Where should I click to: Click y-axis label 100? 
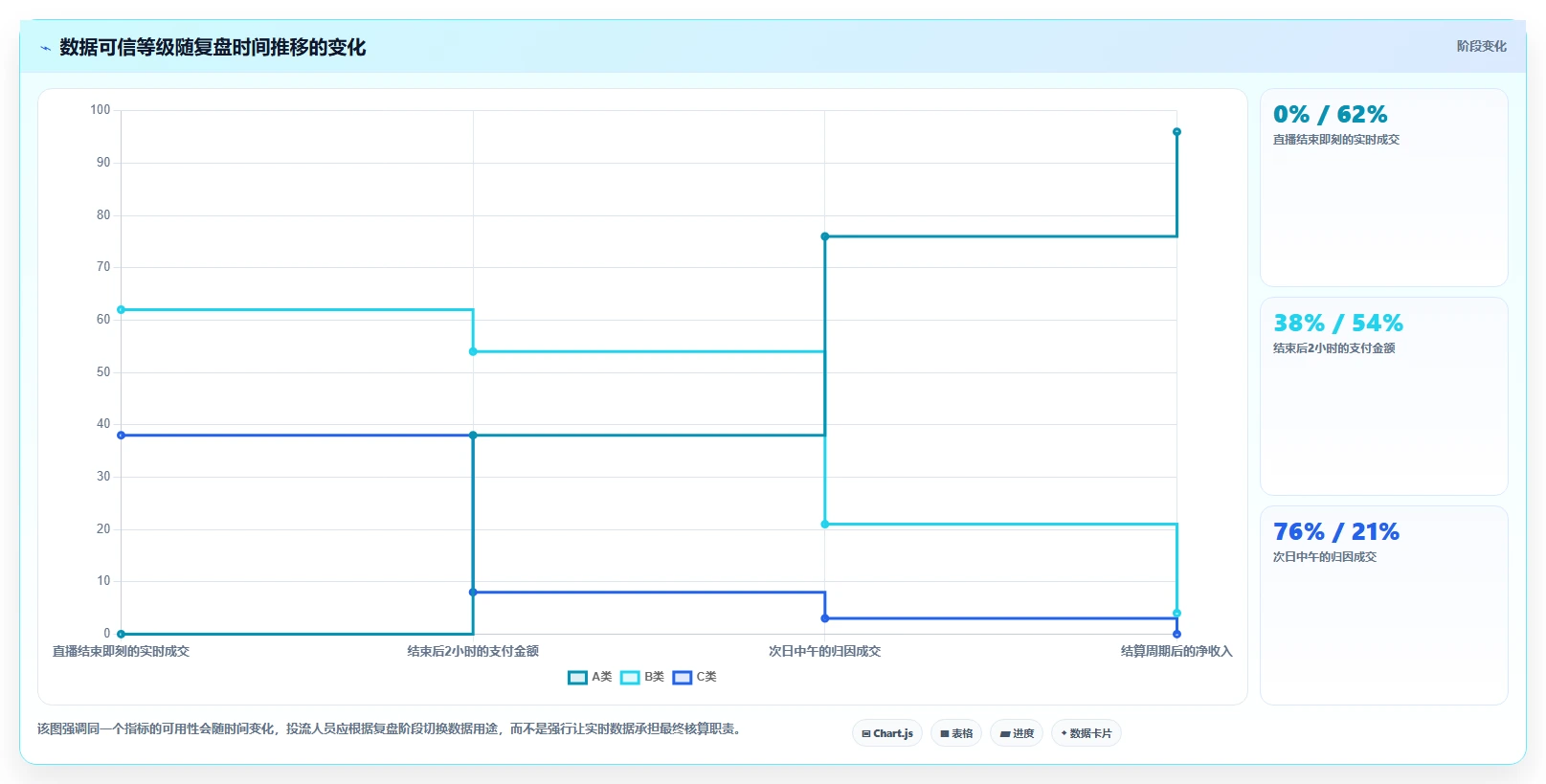pos(101,110)
